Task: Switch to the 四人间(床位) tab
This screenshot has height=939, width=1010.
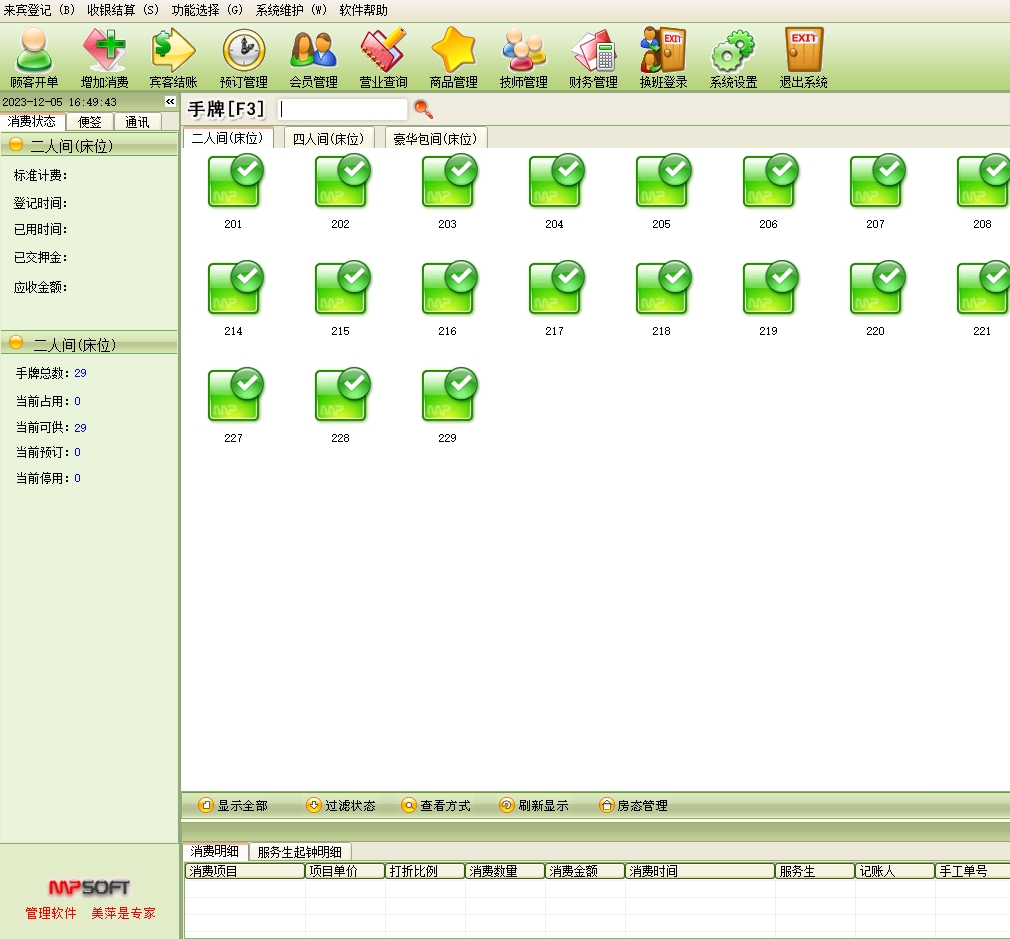Action: point(328,139)
